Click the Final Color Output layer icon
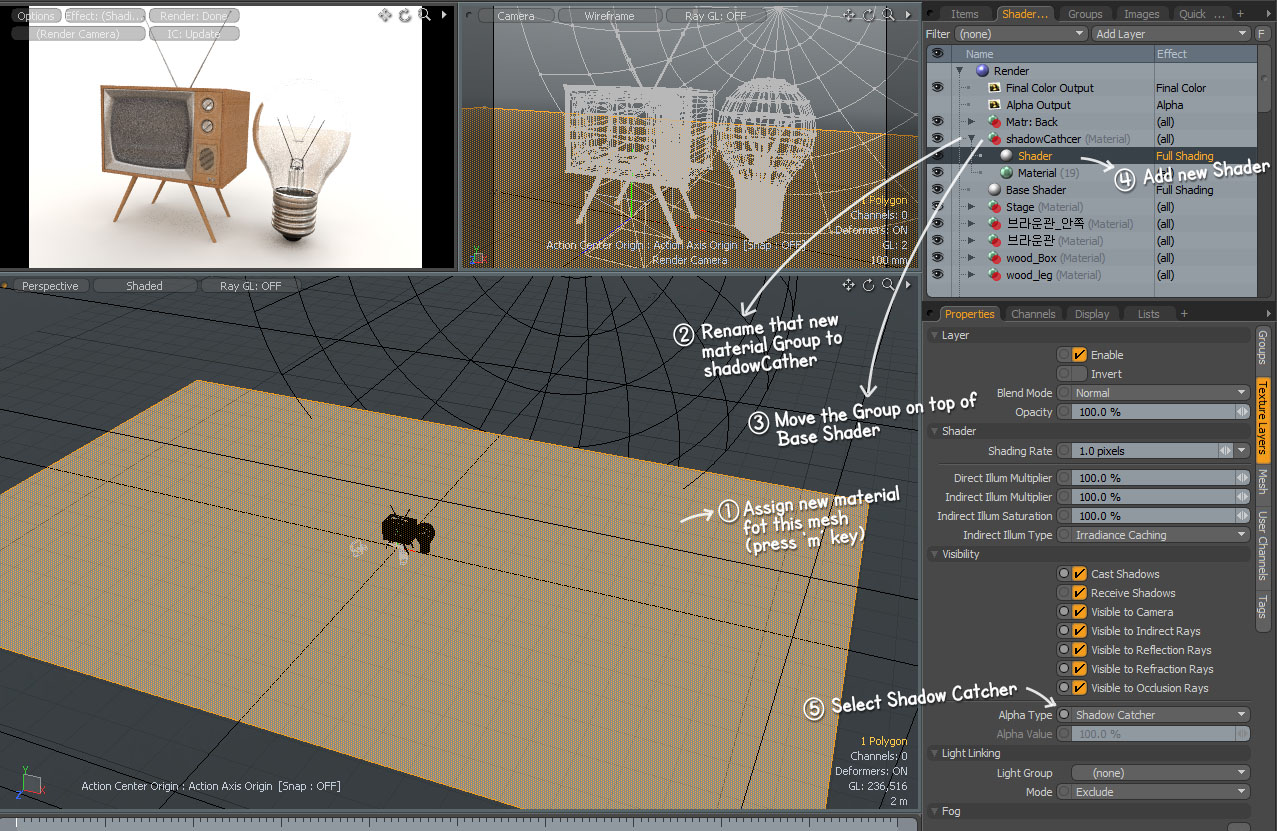The width and height of the screenshot is (1277, 831). (995, 88)
